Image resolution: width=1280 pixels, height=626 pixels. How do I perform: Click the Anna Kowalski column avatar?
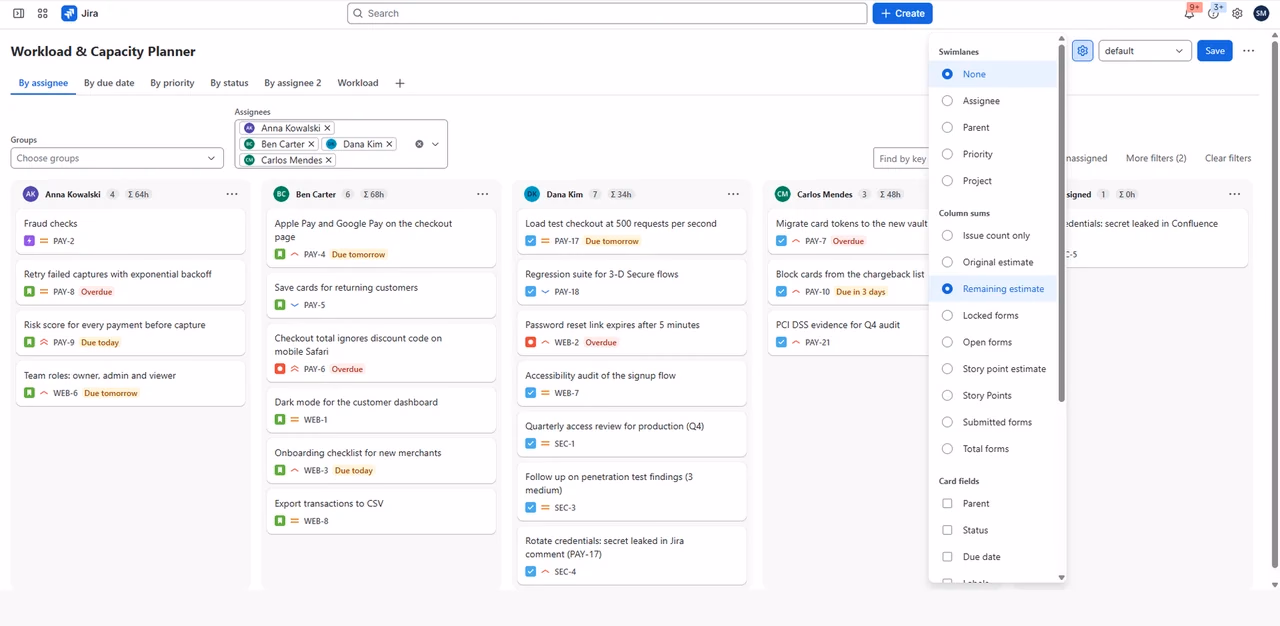pyautogui.click(x=31, y=194)
